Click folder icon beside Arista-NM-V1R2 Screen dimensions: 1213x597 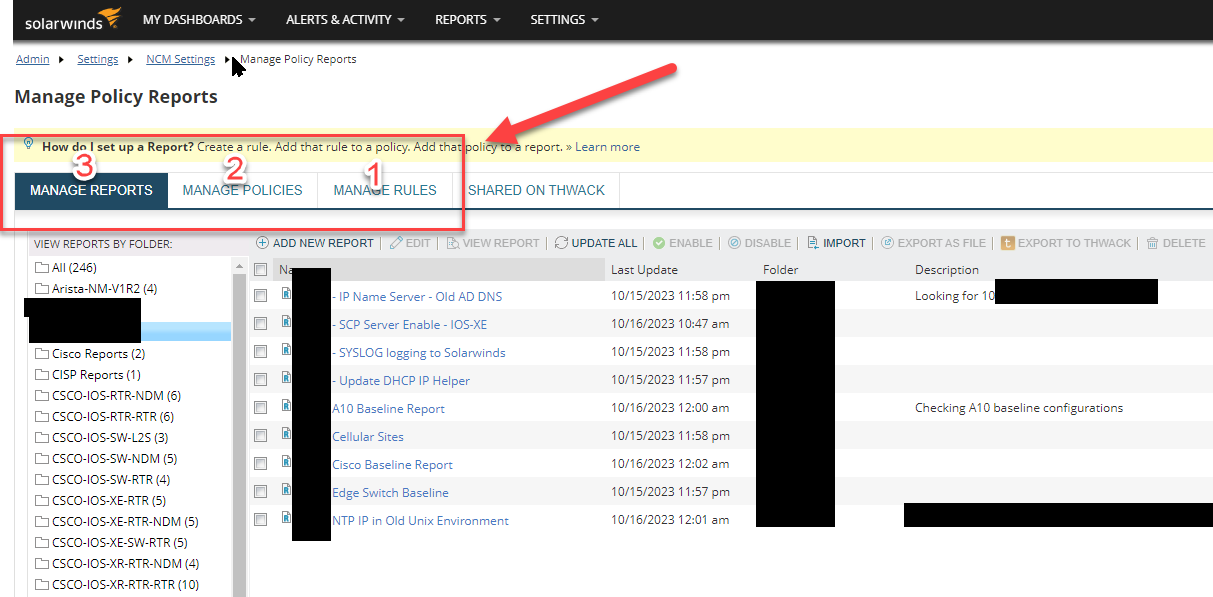(42, 289)
